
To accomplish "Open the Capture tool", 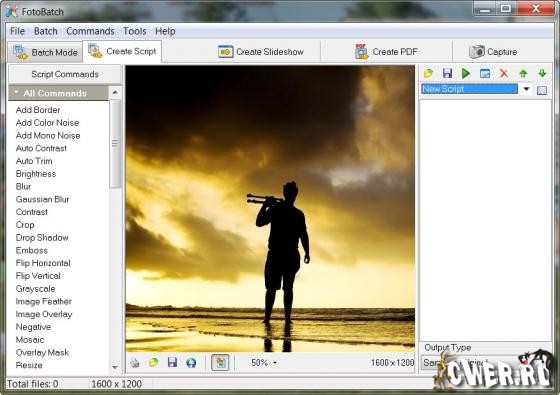I will [493, 52].
